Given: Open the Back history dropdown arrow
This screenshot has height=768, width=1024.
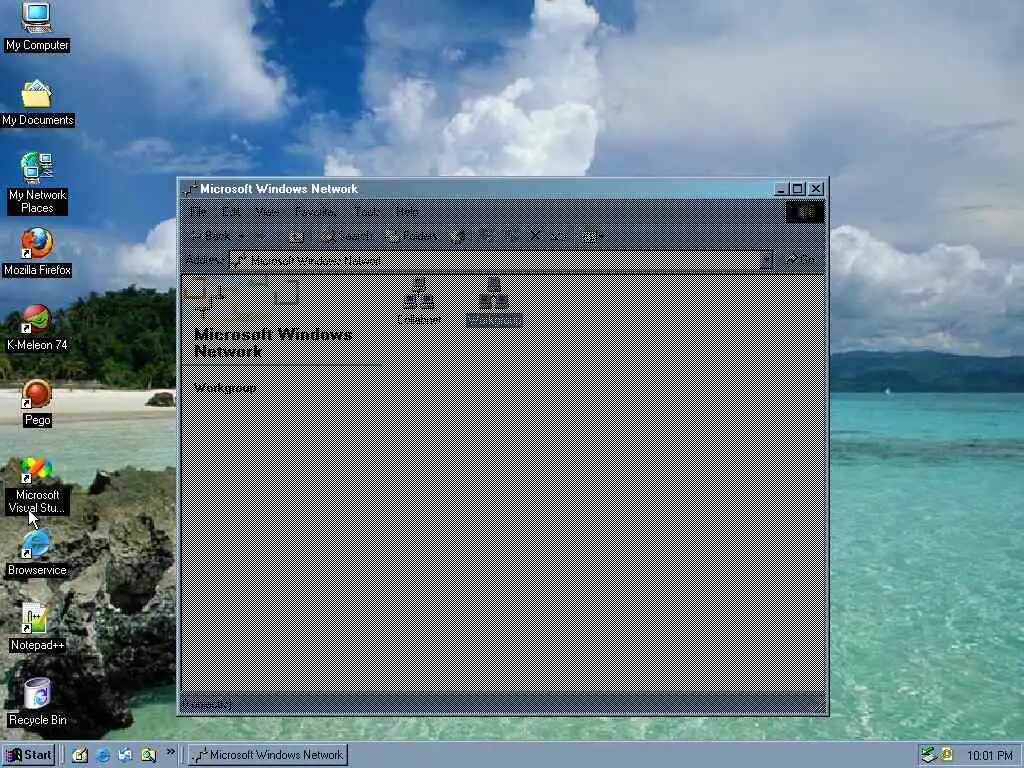Looking at the screenshot, I should (x=241, y=236).
